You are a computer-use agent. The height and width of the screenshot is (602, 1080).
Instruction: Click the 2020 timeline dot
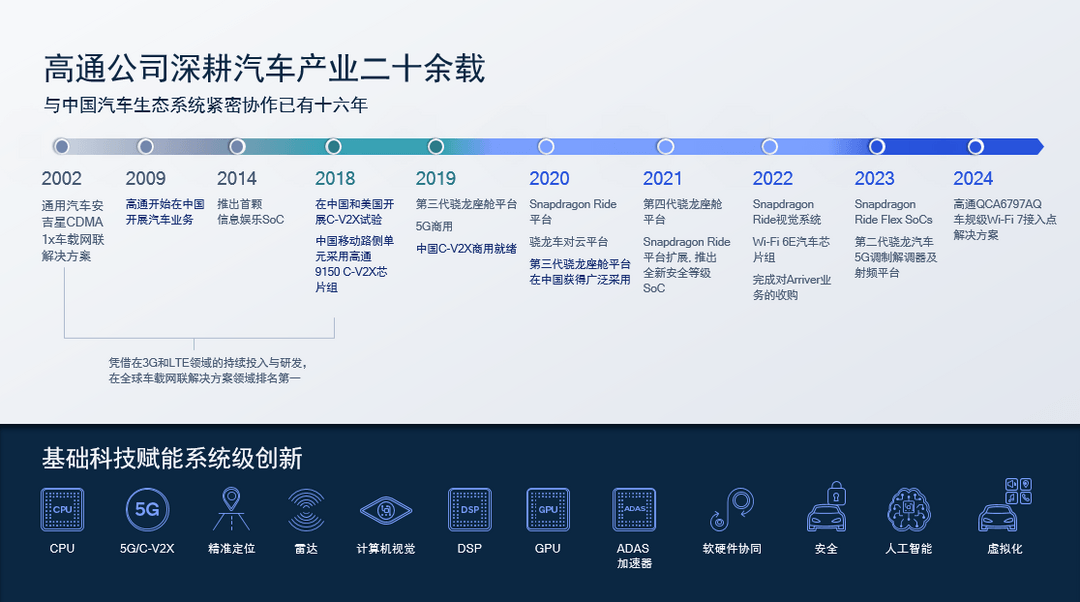546,147
